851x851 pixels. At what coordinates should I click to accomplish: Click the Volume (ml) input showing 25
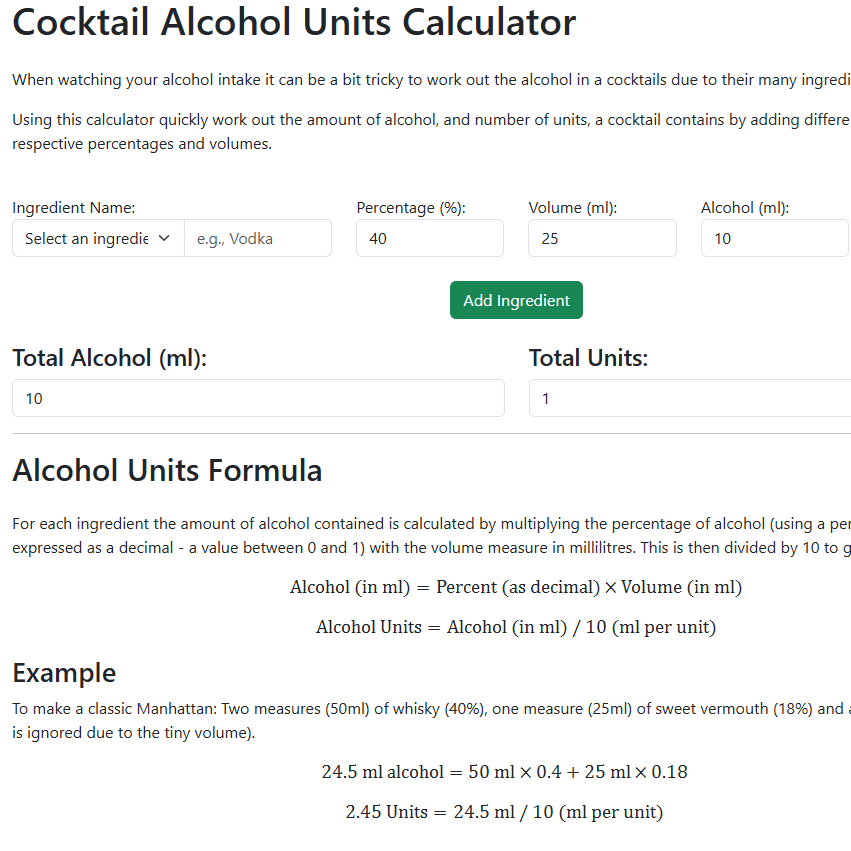point(602,238)
